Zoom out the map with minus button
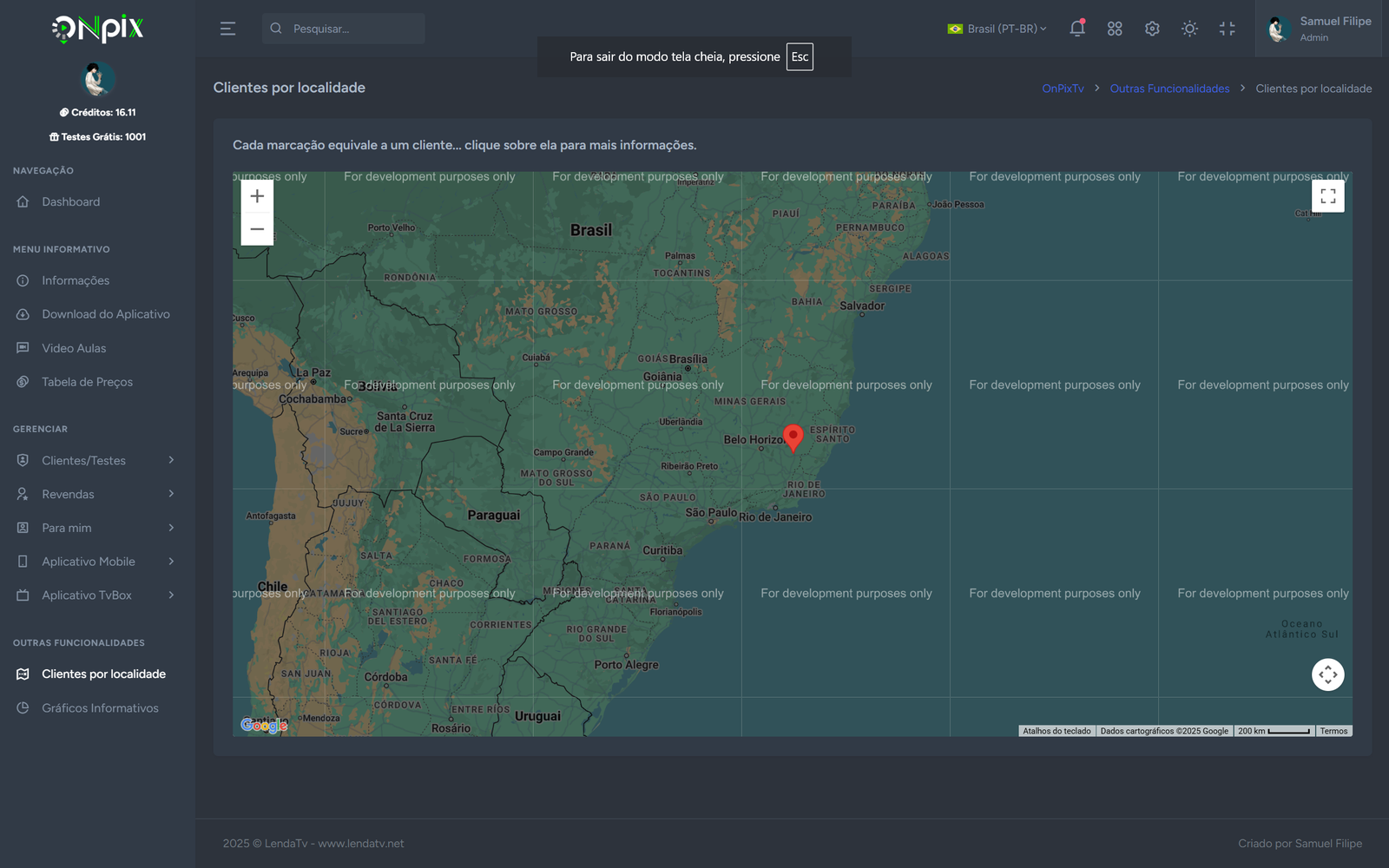The height and width of the screenshot is (868, 1389). click(x=257, y=229)
